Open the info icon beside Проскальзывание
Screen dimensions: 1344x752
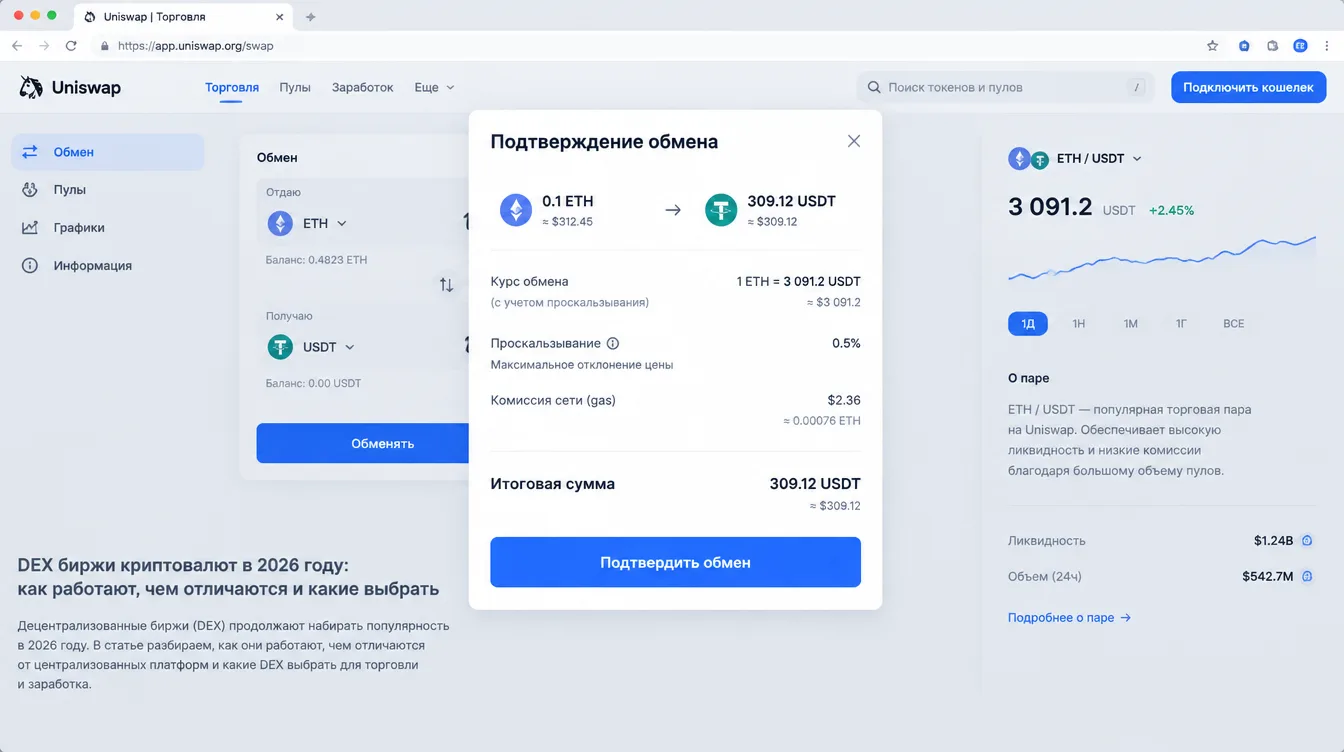(x=613, y=343)
